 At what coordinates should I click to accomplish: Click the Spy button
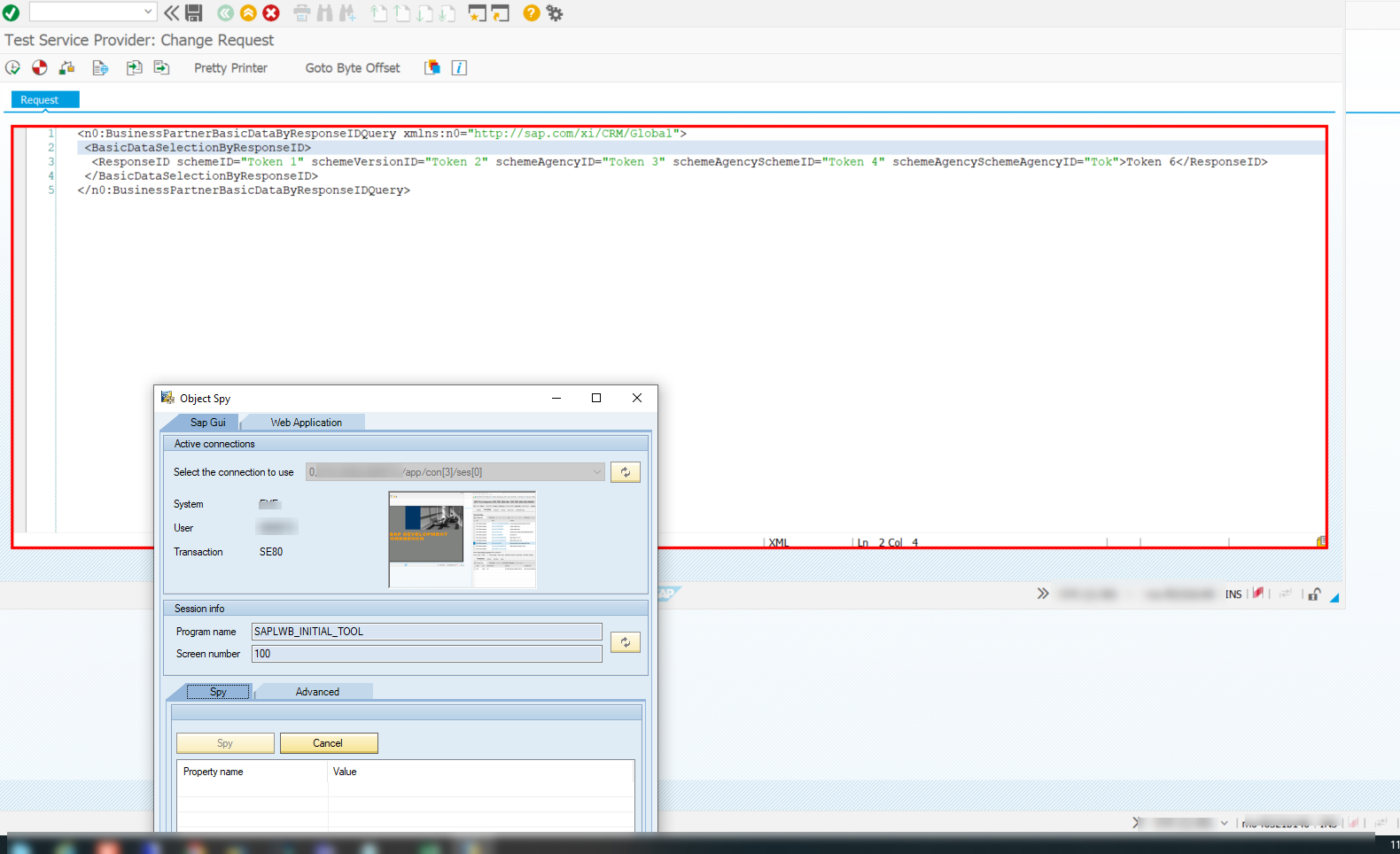(225, 743)
